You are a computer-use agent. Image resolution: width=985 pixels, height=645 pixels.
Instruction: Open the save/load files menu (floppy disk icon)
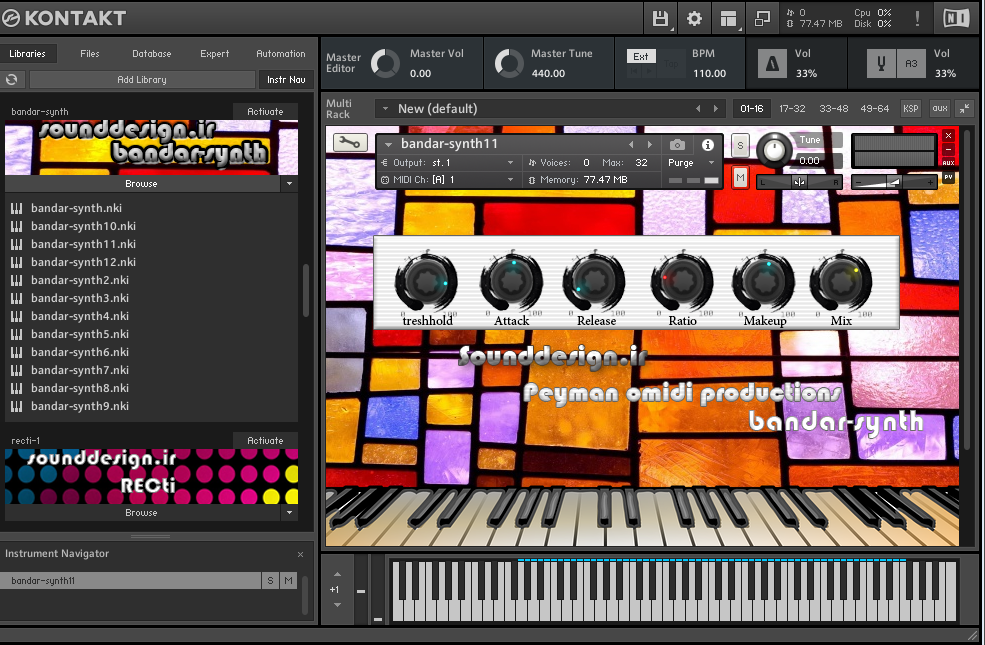point(660,19)
